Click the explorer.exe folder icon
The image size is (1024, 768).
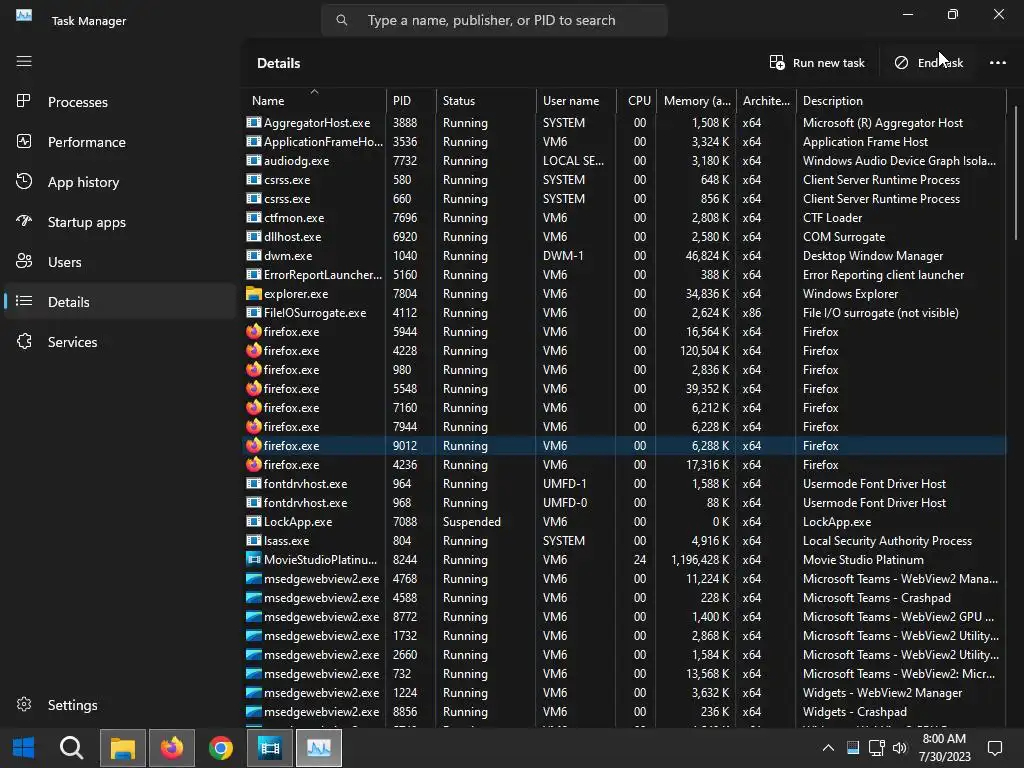pos(253,294)
